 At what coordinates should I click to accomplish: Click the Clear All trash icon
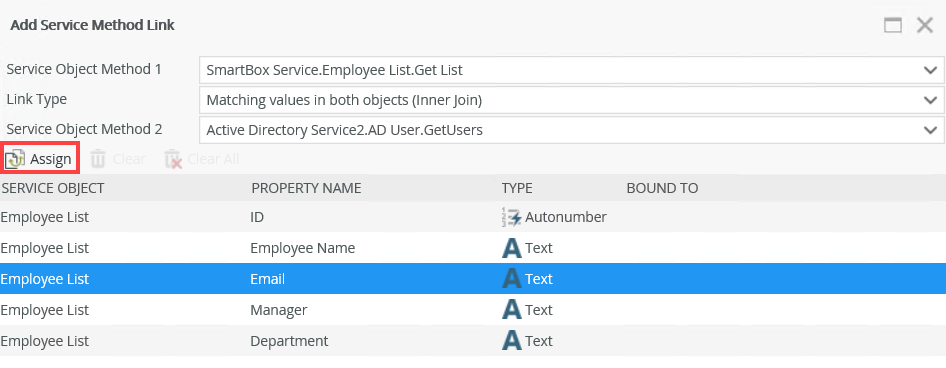173,159
